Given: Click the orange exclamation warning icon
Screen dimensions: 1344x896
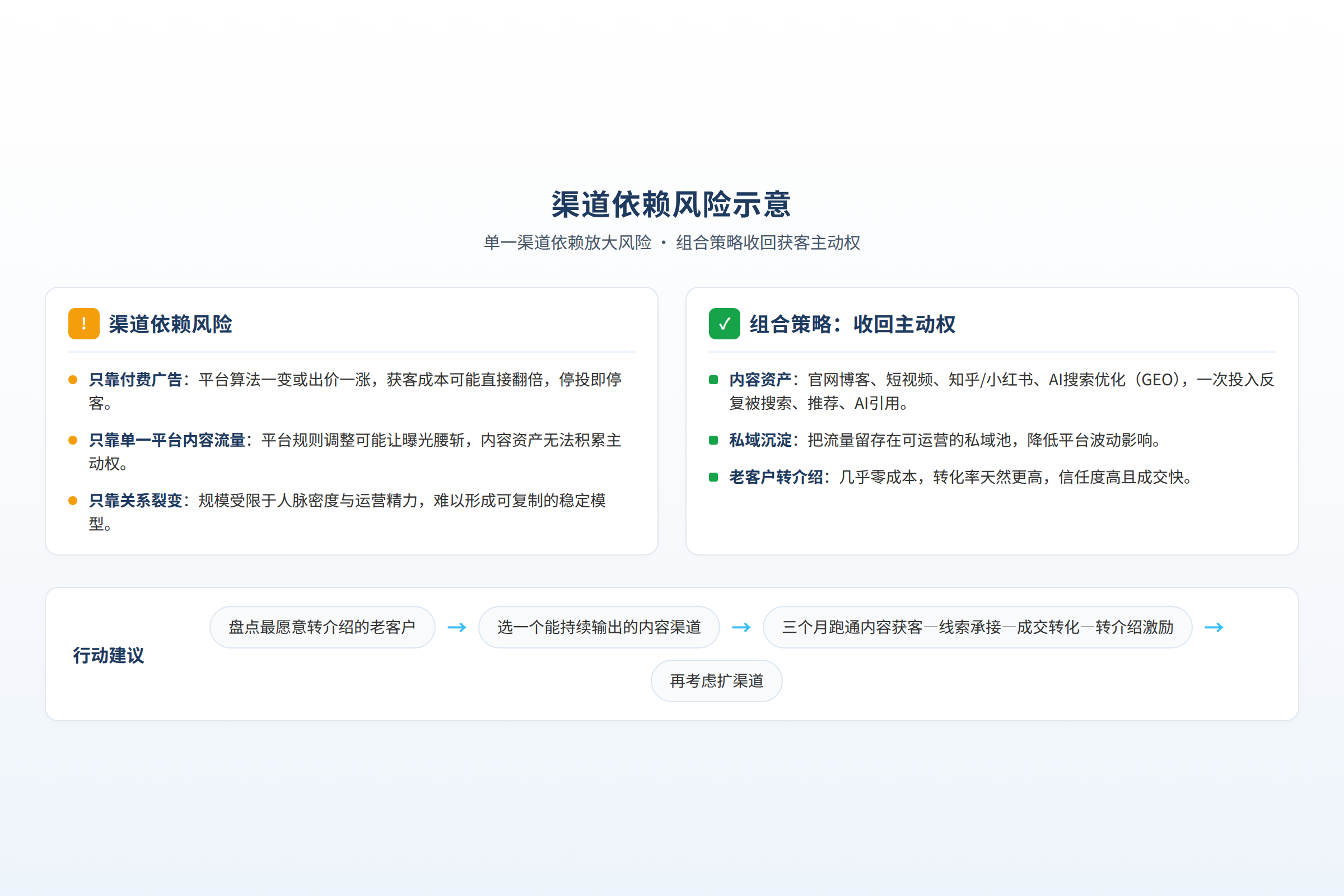Looking at the screenshot, I should point(84,324).
